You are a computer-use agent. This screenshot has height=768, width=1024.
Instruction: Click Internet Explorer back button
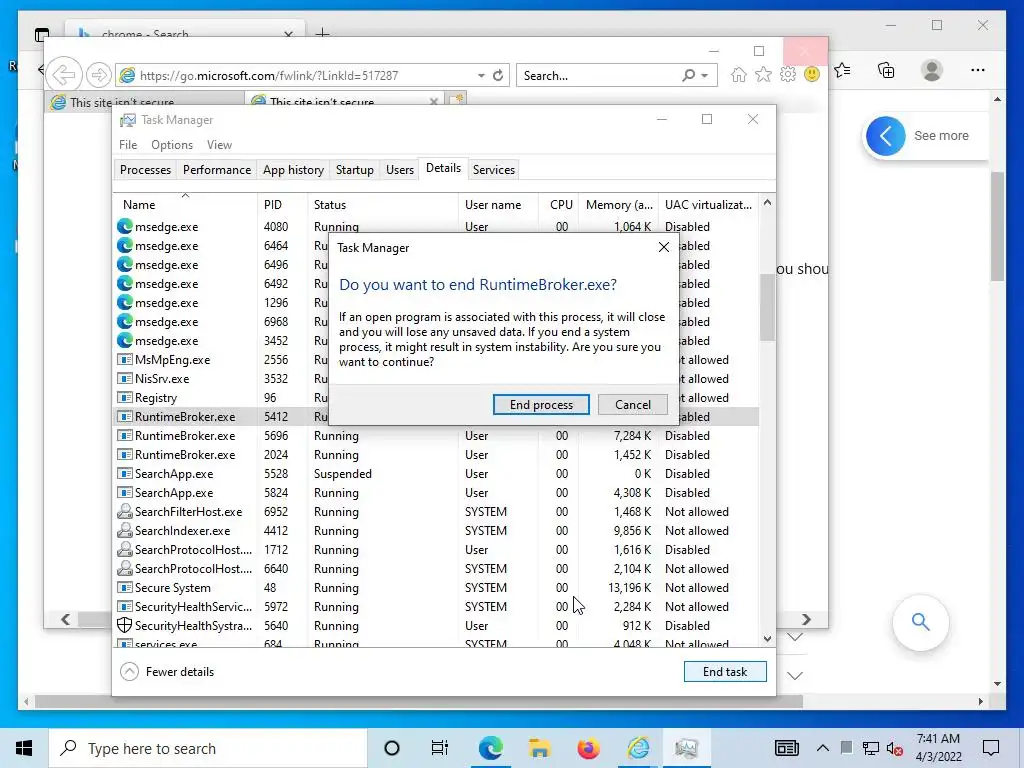(64, 75)
